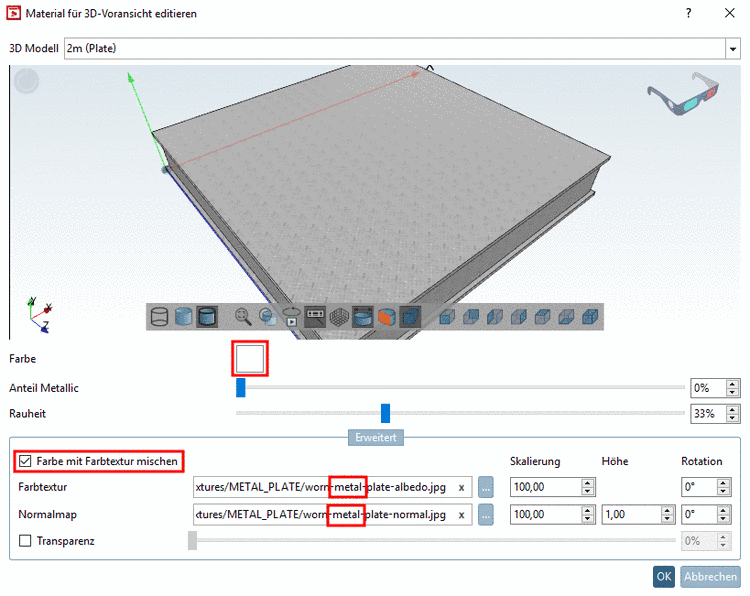Browse for Normalmap file with ... button
The image size is (750, 596).
(485, 515)
